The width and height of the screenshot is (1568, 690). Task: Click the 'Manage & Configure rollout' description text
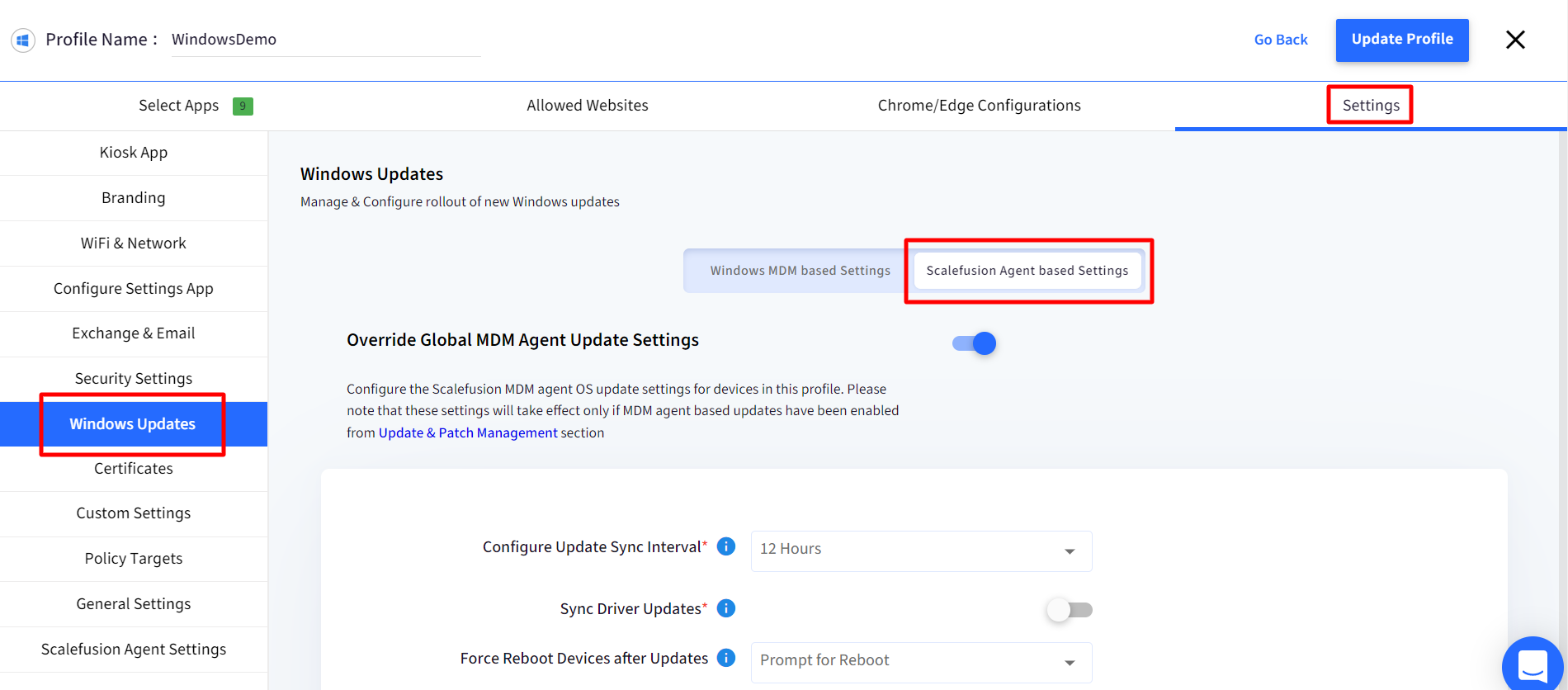pos(460,202)
